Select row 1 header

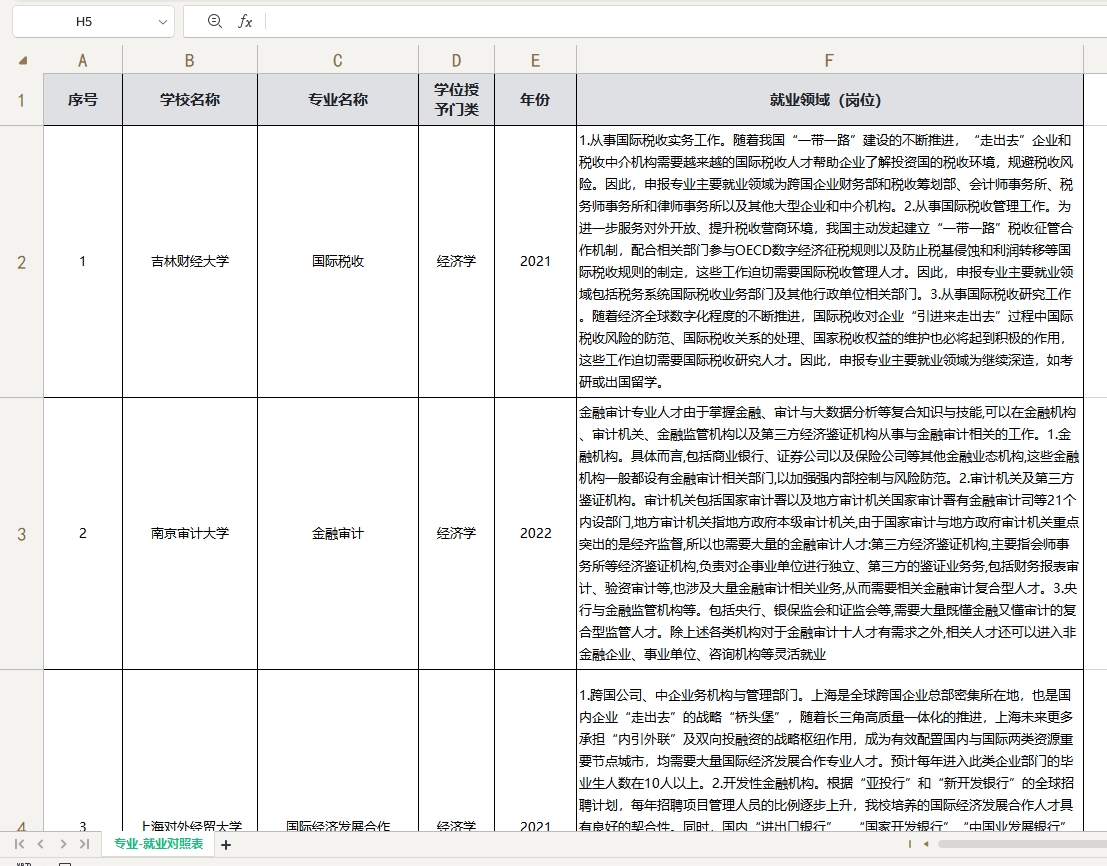[22, 99]
